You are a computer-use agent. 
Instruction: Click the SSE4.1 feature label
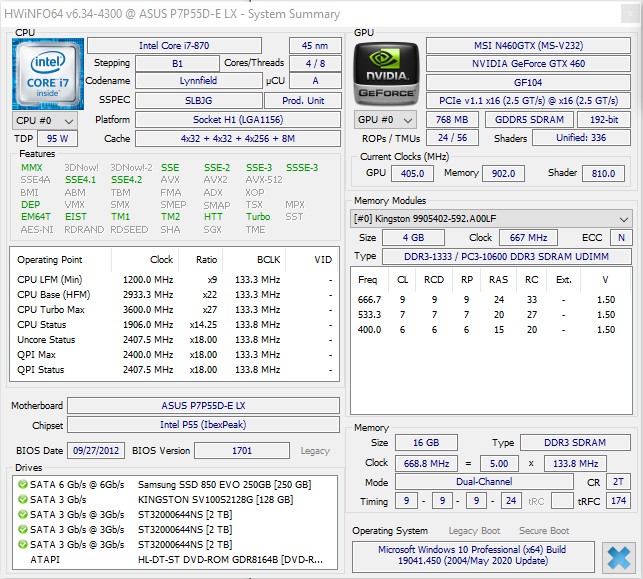coord(80,180)
